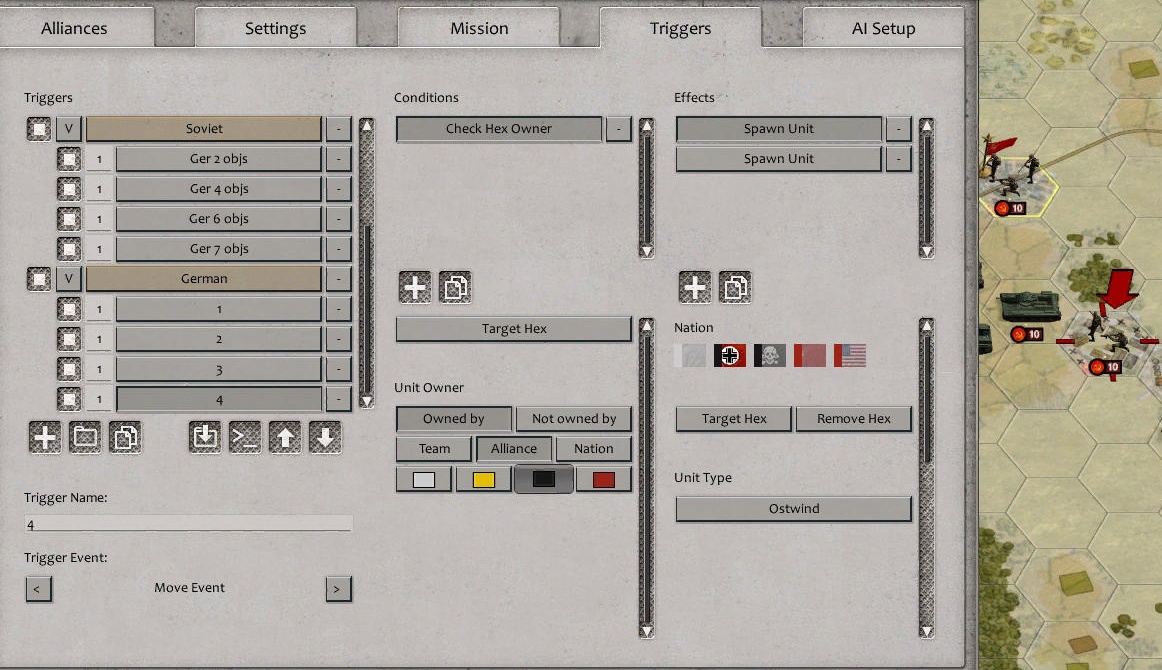Copy effect using icon under Effects list
1162x670 pixels.
pos(734,288)
